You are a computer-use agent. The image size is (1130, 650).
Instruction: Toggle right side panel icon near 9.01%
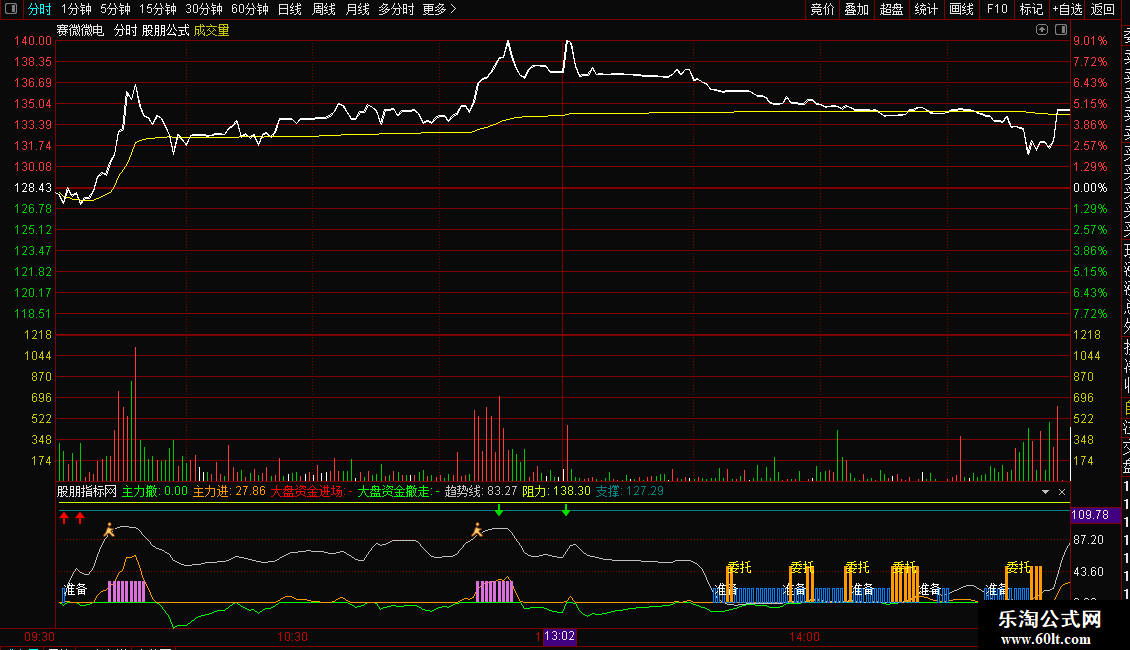pos(1061,31)
